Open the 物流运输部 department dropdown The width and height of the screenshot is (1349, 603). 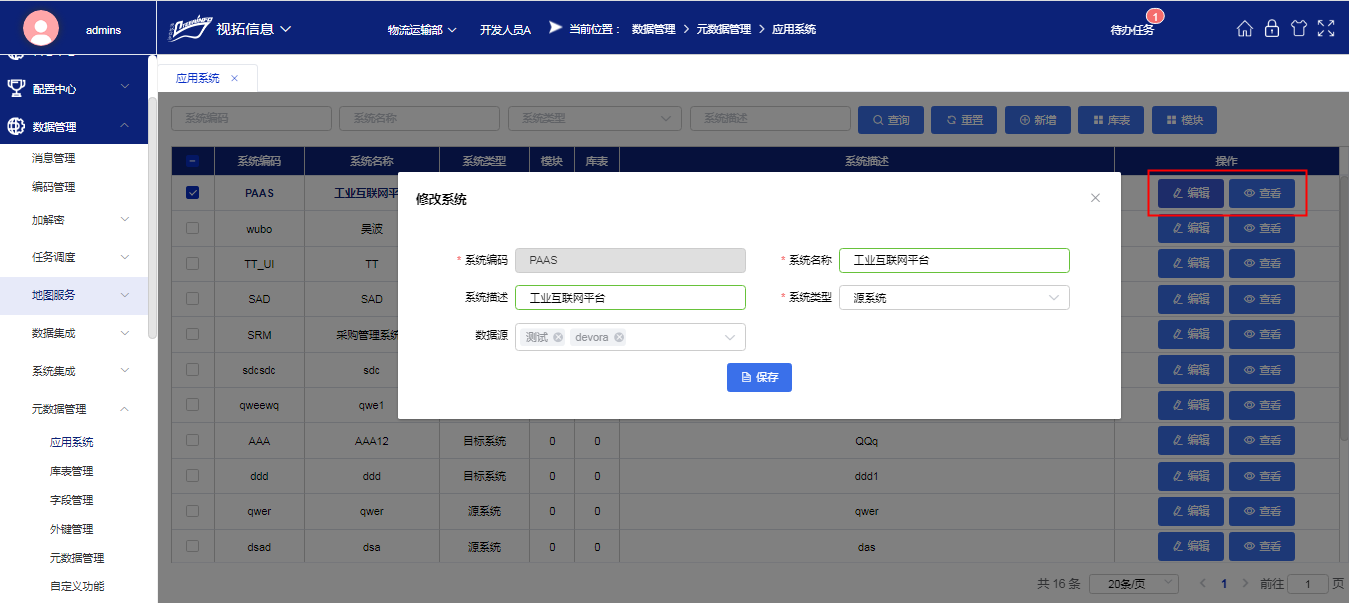422,30
